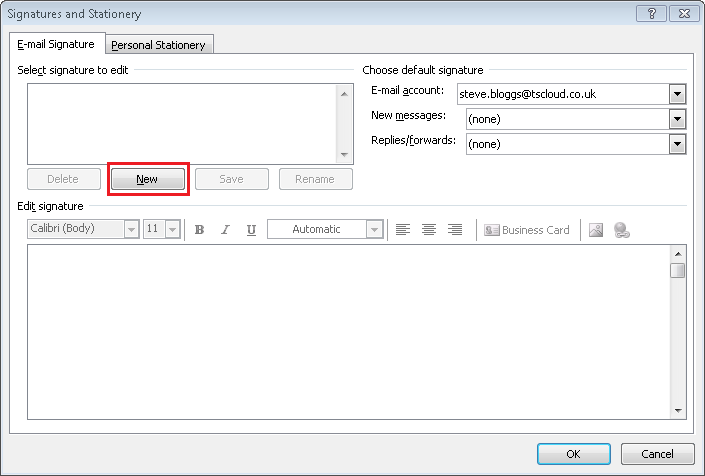Open the New messages signature dropdown
The image size is (705, 476).
click(x=677, y=119)
